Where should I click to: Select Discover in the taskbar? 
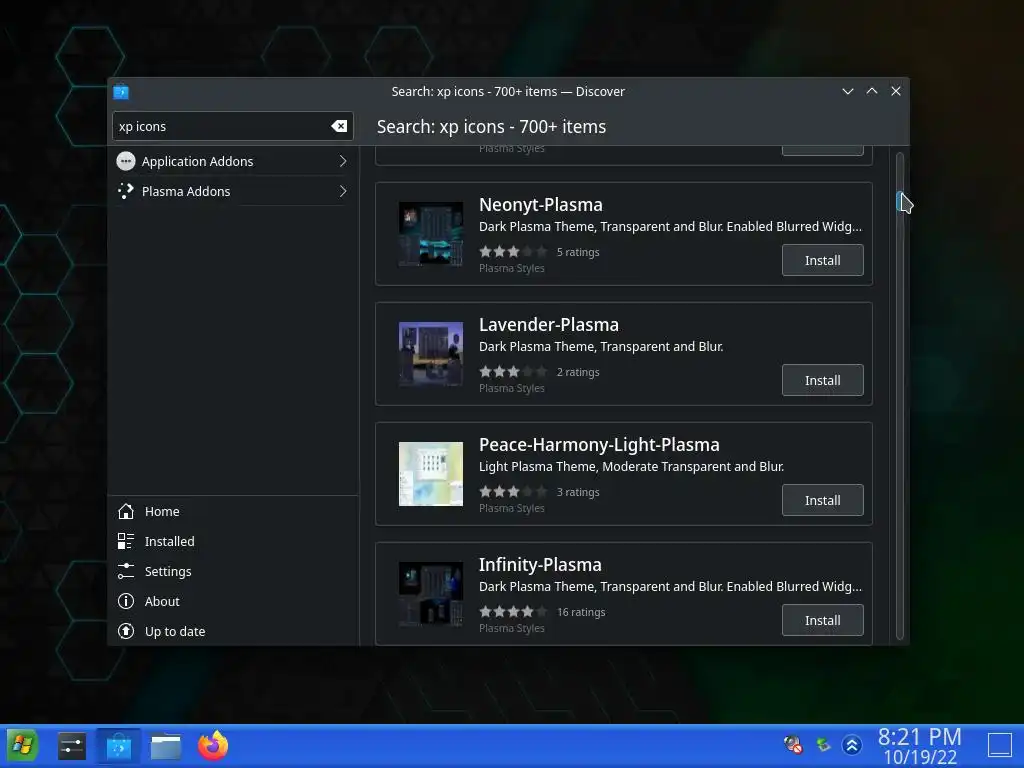[x=119, y=746]
